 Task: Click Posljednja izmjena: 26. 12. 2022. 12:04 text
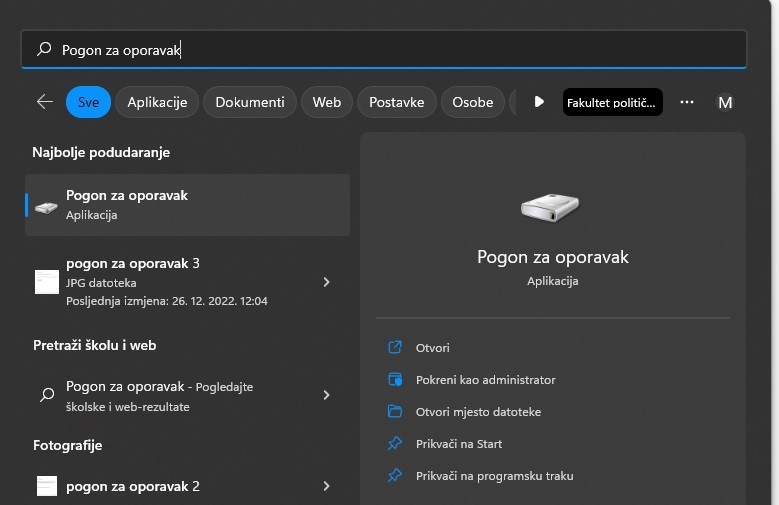click(x=166, y=301)
